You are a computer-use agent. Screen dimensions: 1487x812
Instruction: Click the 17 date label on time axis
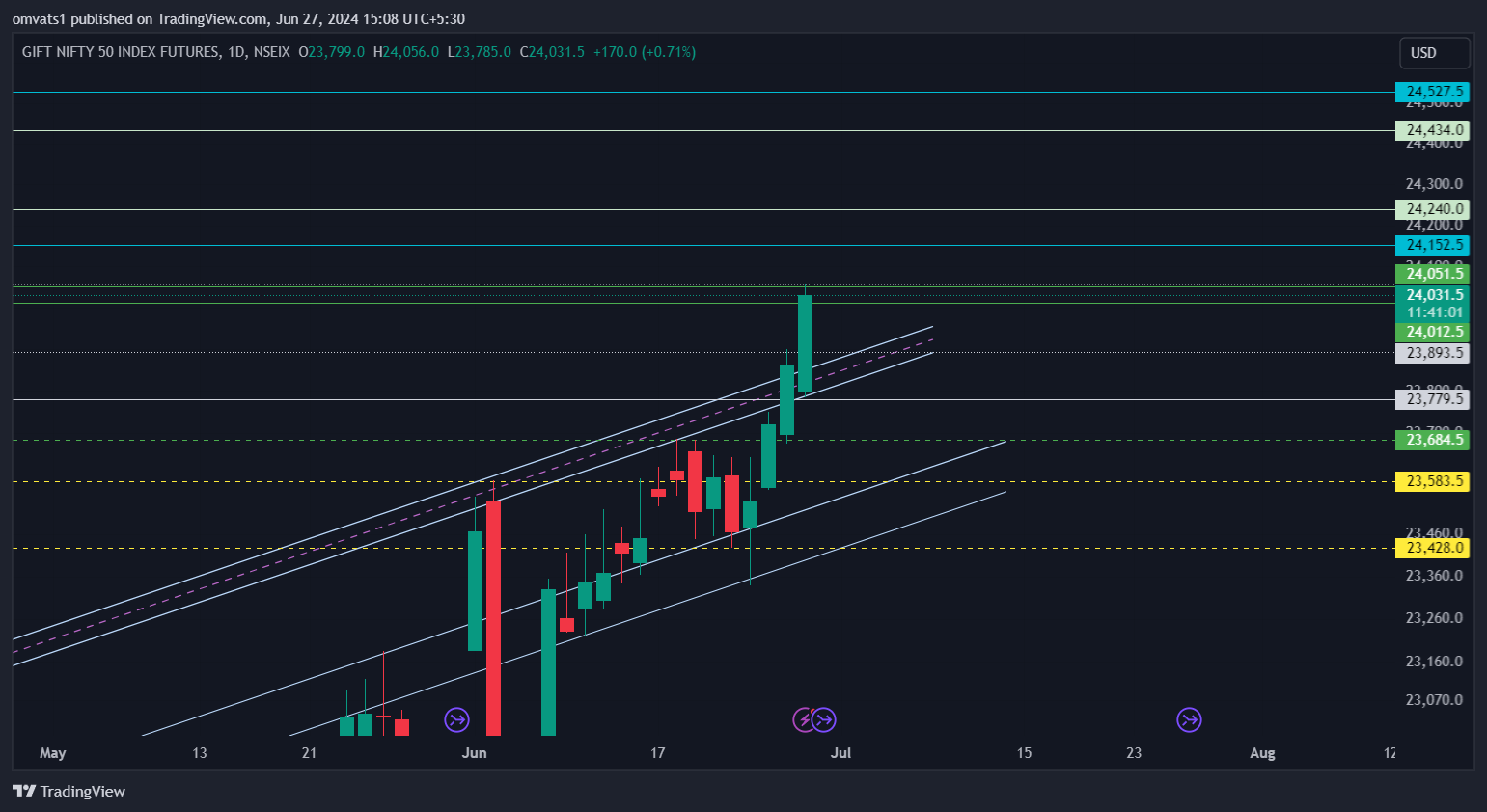coord(657,753)
